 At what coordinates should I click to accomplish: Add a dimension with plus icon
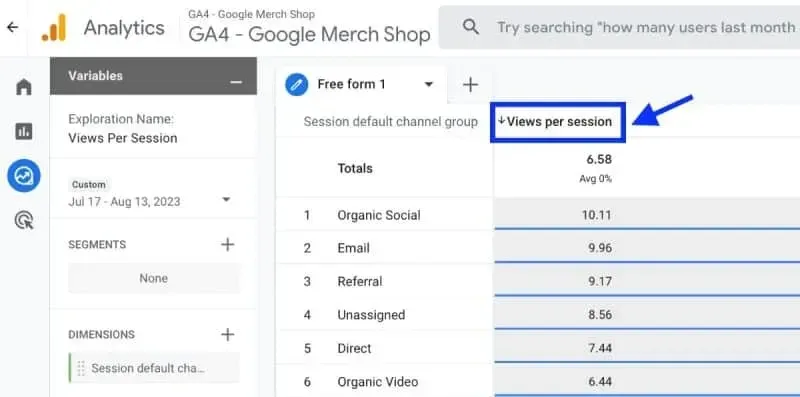tap(228, 335)
